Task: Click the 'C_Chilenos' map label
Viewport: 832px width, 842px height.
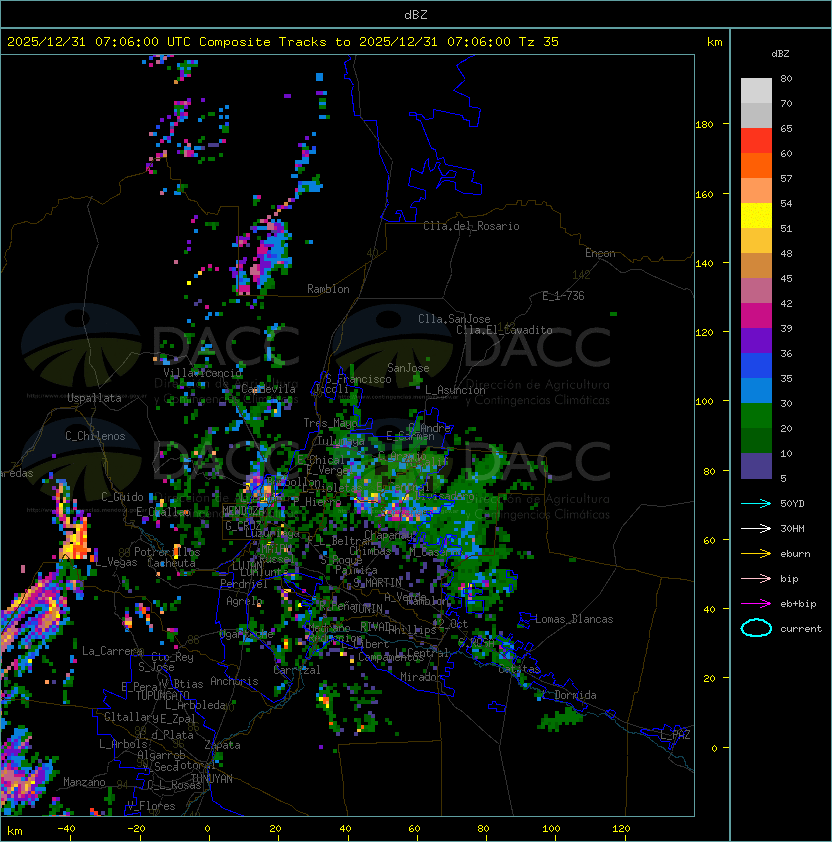Action: (95, 436)
